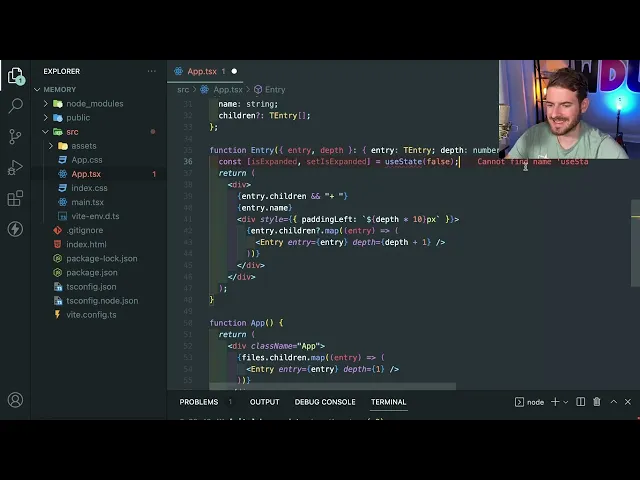Viewport: 640px width, 480px height.
Task: Click the React icon on App.tsx tab
Action: pos(178,71)
